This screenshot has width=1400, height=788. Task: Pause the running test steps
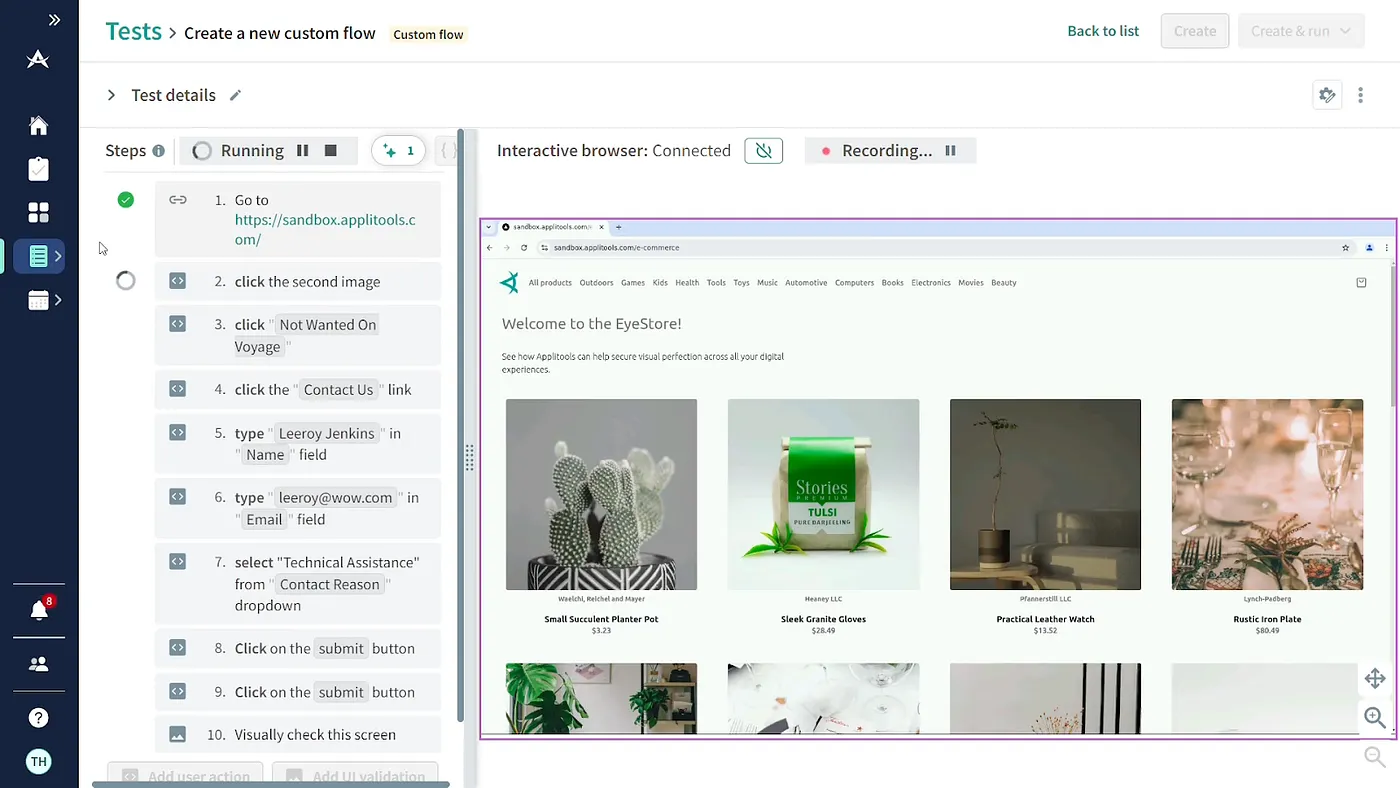(x=302, y=151)
